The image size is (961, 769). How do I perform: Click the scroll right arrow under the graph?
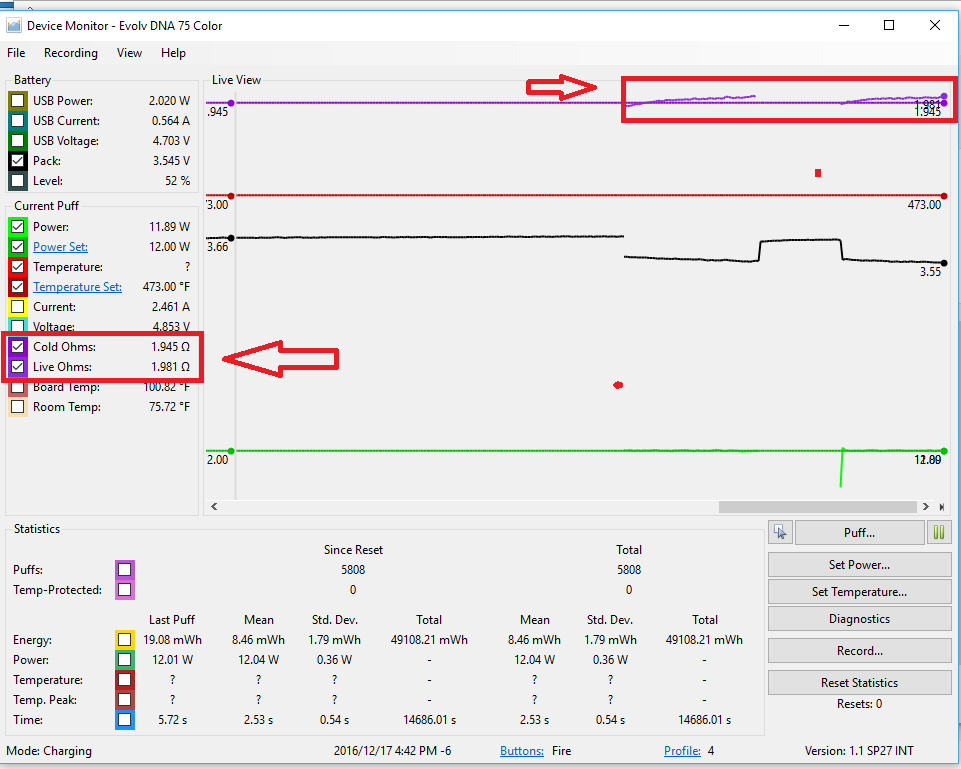pyautogui.click(x=926, y=507)
